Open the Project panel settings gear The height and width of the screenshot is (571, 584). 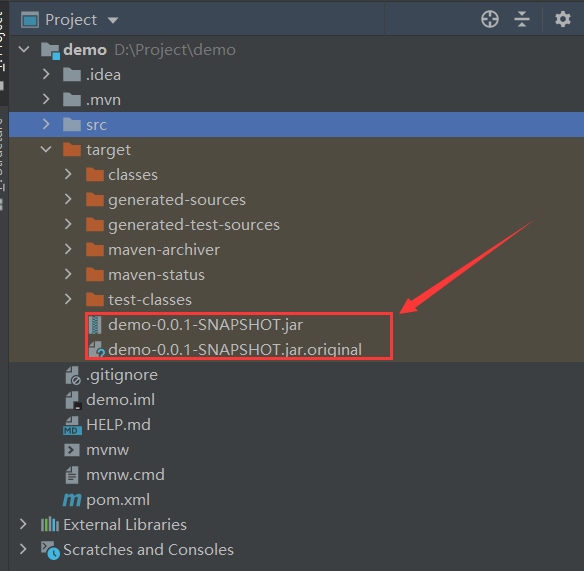pos(563,19)
